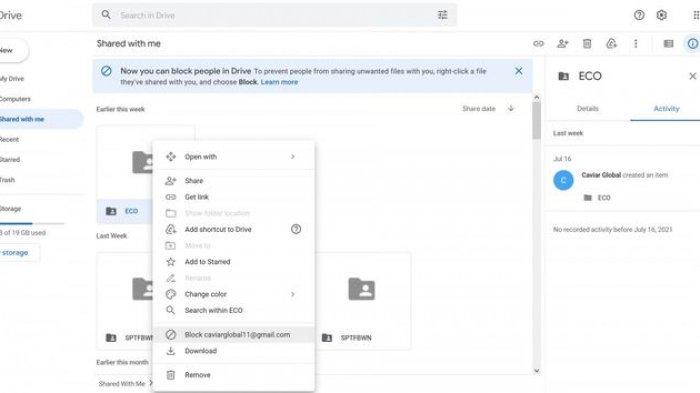The width and height of the screenshot is (700, 393).
Task: Click the file list vertical scrollbar
Action: pyautogui.click(x=536, y=121)
